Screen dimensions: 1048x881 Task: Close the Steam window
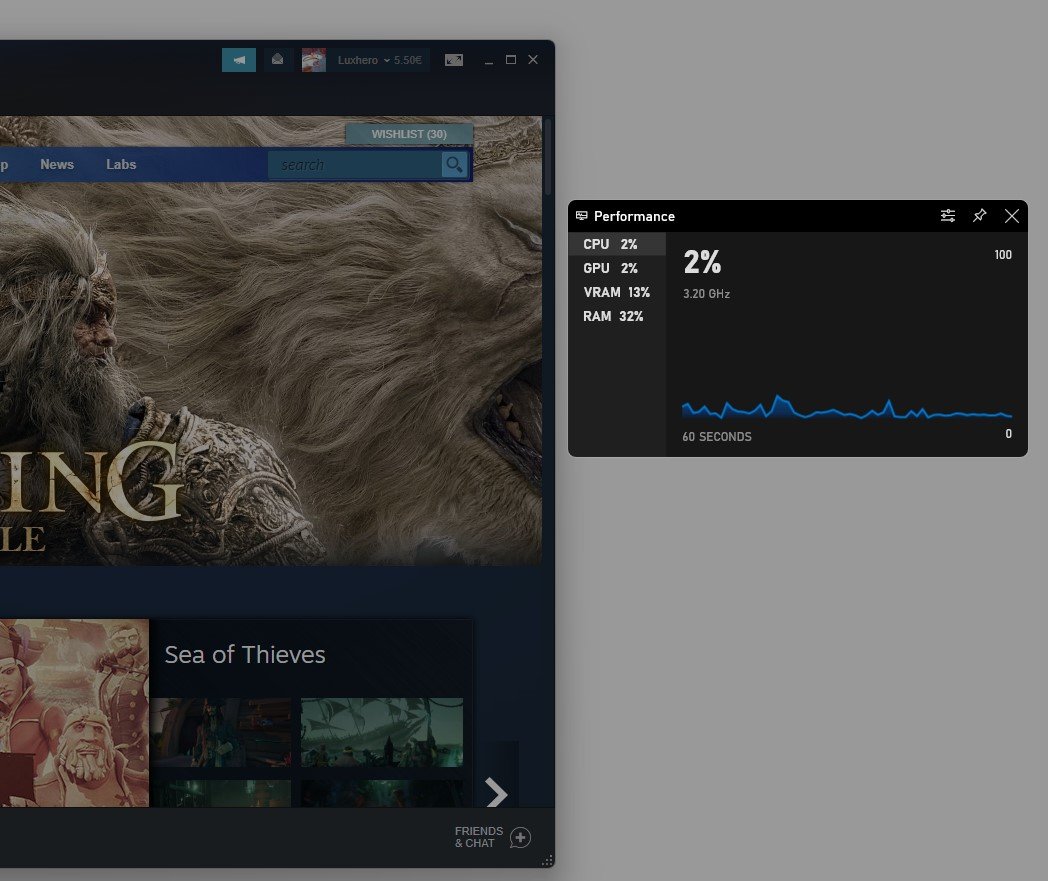point(533,59)
